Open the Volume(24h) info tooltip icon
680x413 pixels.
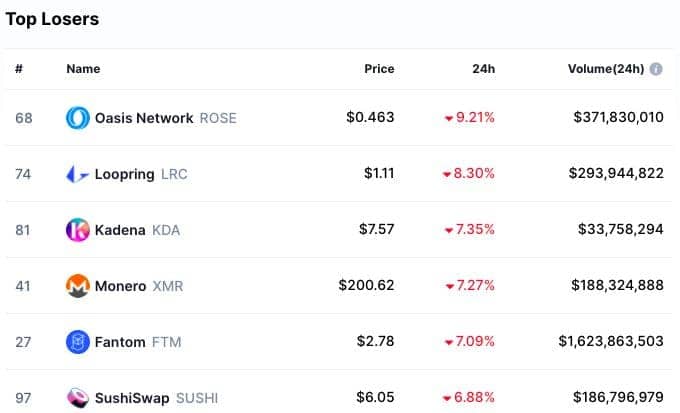(656, 69)
